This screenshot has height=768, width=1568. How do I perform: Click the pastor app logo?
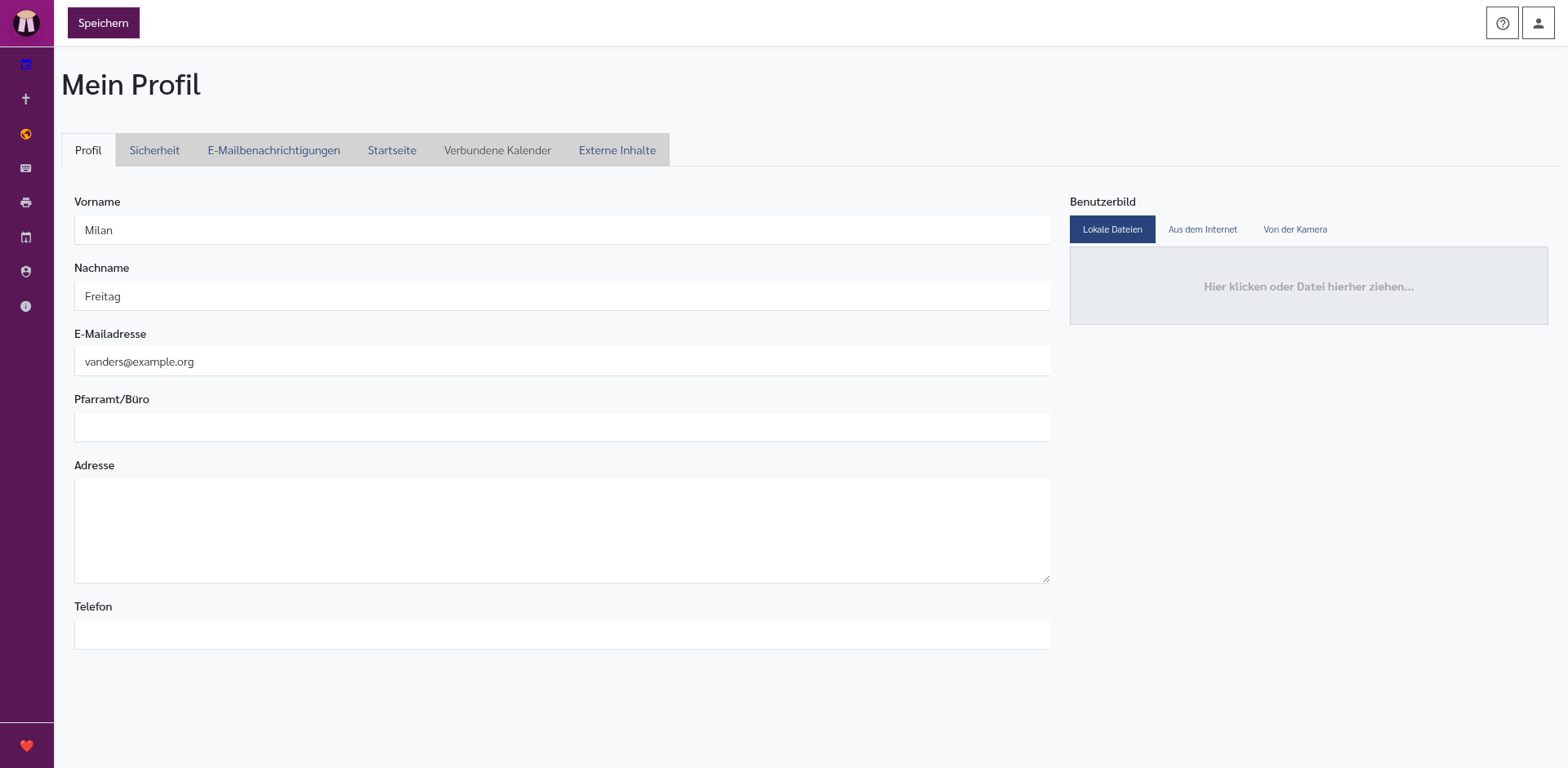(x=26, y=23)
